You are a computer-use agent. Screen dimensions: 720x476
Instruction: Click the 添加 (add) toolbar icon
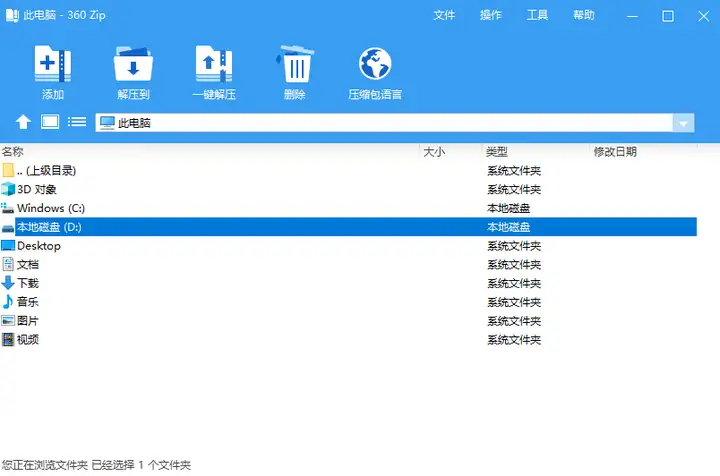click(53, 63)
